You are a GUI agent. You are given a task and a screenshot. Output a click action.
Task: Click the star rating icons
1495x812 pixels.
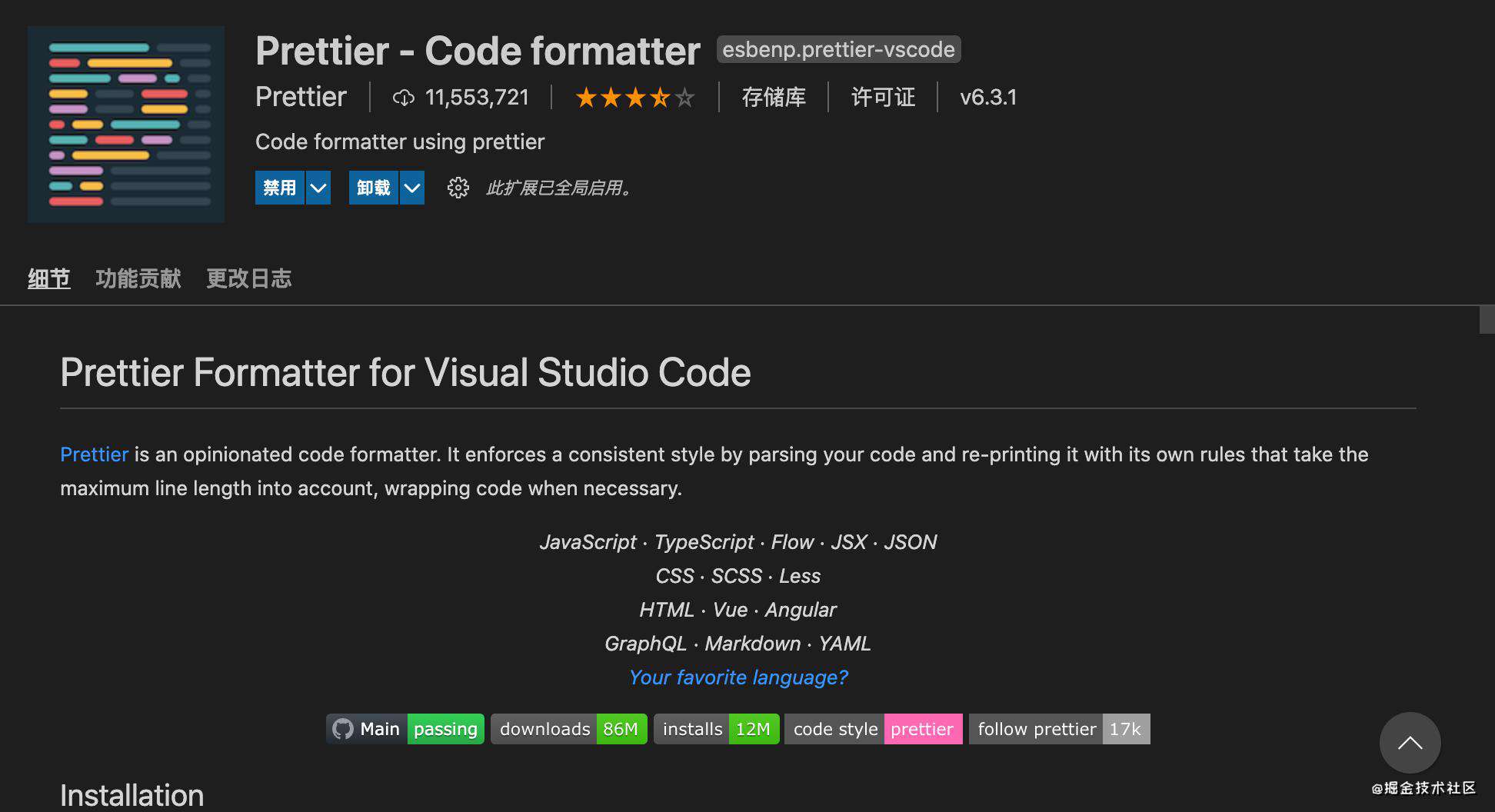tap(635, 98)
